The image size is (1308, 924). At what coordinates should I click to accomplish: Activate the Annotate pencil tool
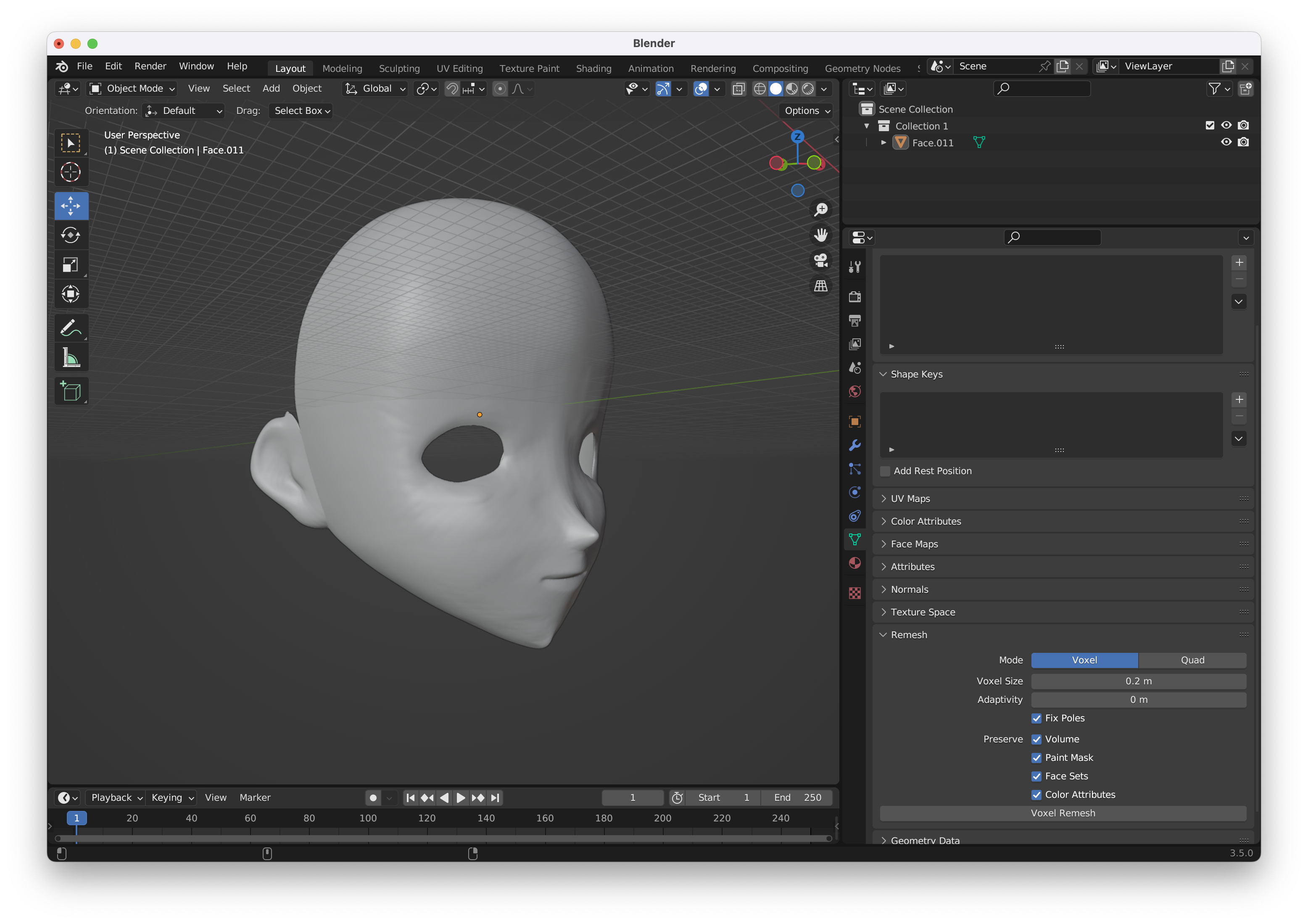(x=71, y=328)
